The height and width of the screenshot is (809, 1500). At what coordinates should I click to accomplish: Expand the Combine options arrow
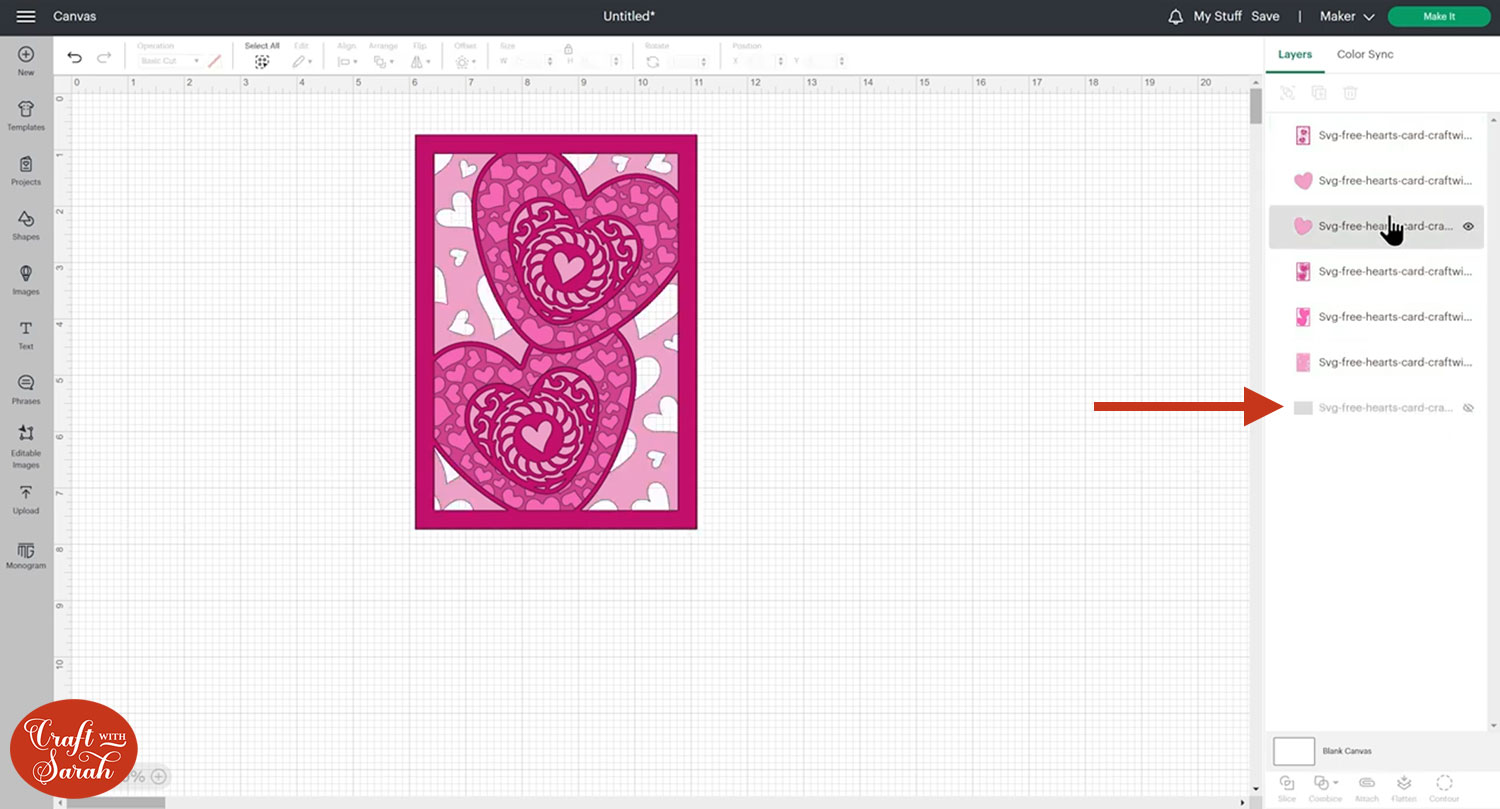[x=1336, y=783]
